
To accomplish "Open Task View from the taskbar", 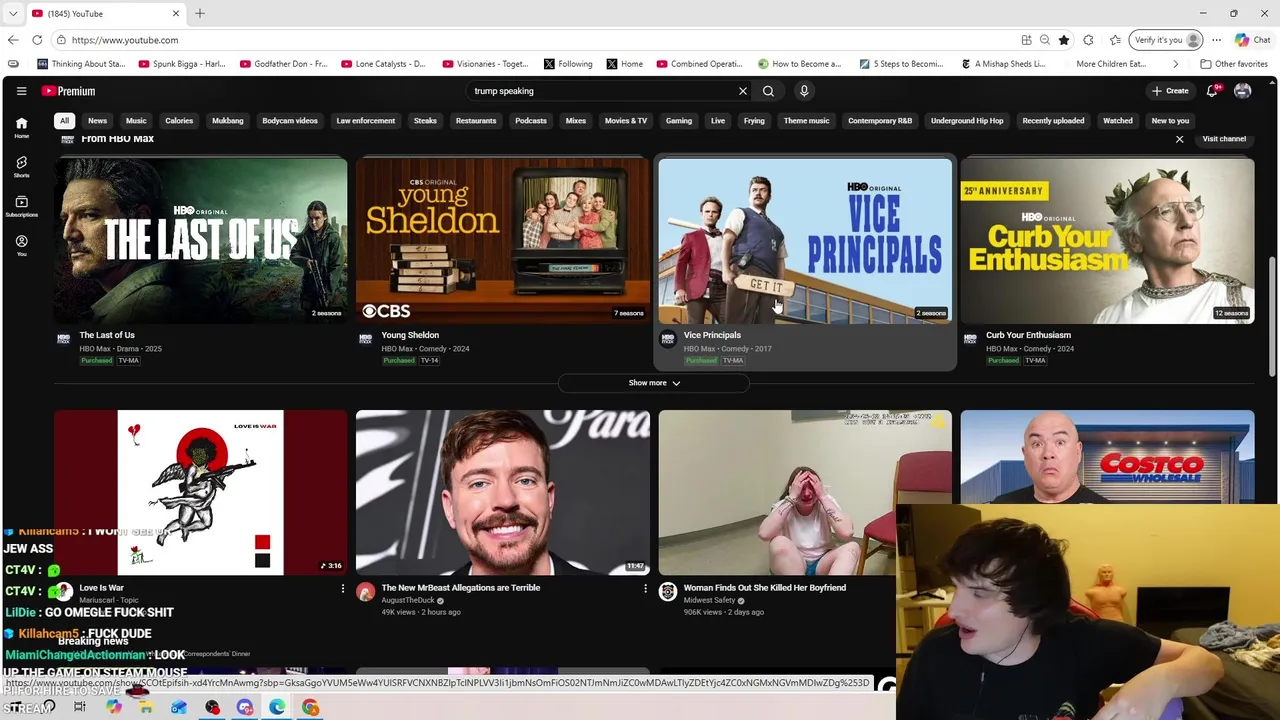I will (x=79, y=708).
